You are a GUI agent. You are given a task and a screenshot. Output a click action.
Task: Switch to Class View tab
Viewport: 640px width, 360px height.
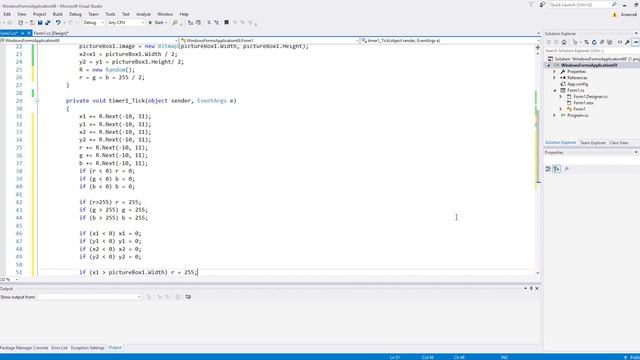tap(619, 143)
